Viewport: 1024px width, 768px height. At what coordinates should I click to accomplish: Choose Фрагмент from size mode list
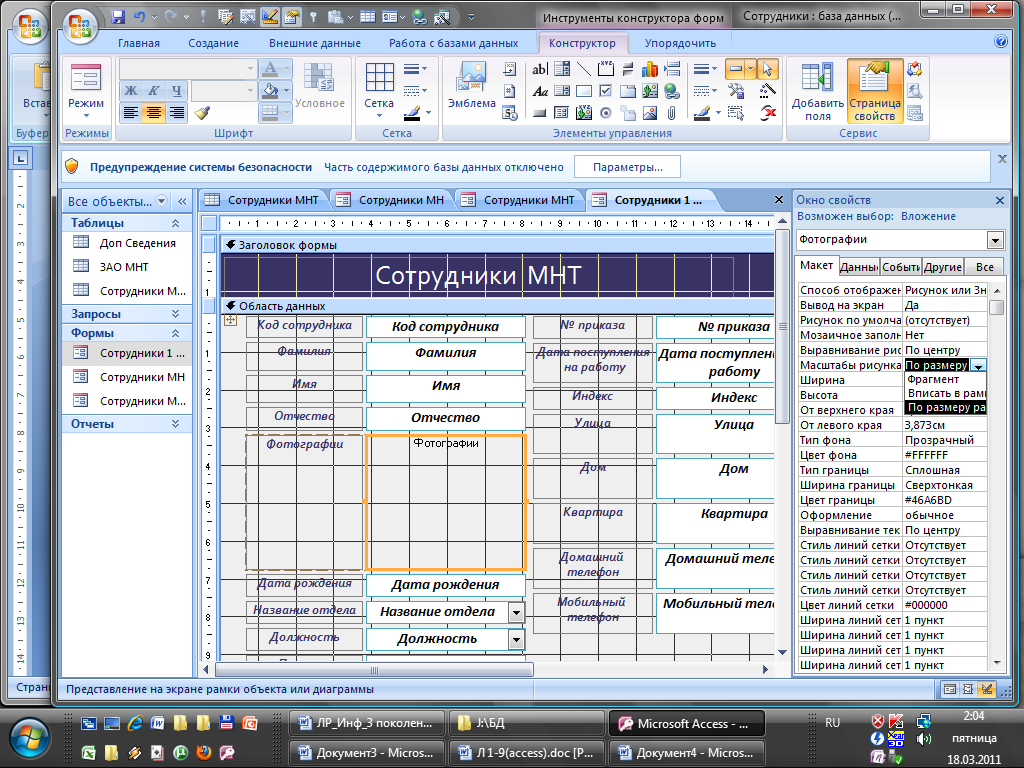tap(946, 379)
